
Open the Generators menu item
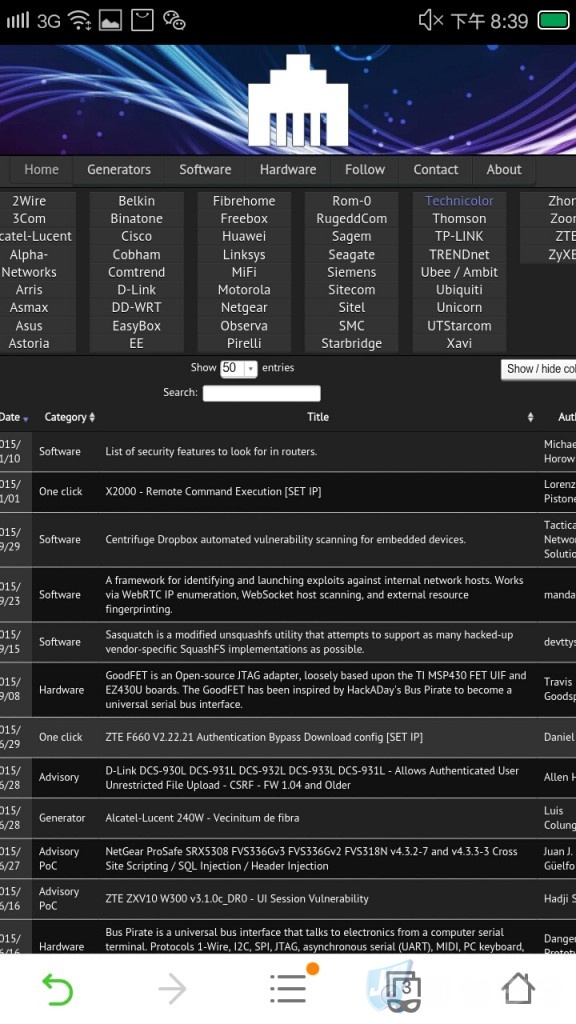pos(119,170)
